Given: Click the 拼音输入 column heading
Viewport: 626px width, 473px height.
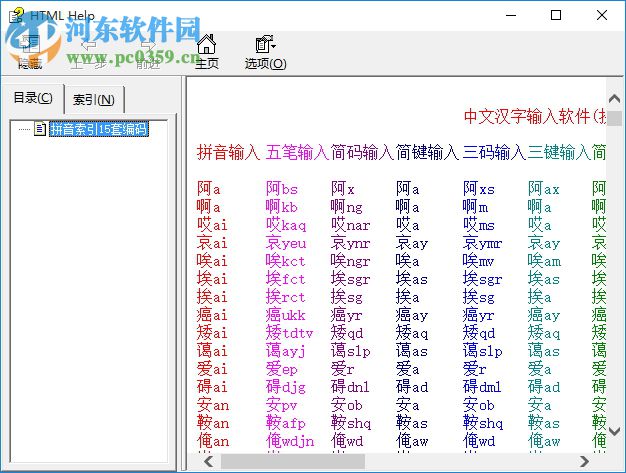Looking at the screenshot, I should click(x=228, y=152).
